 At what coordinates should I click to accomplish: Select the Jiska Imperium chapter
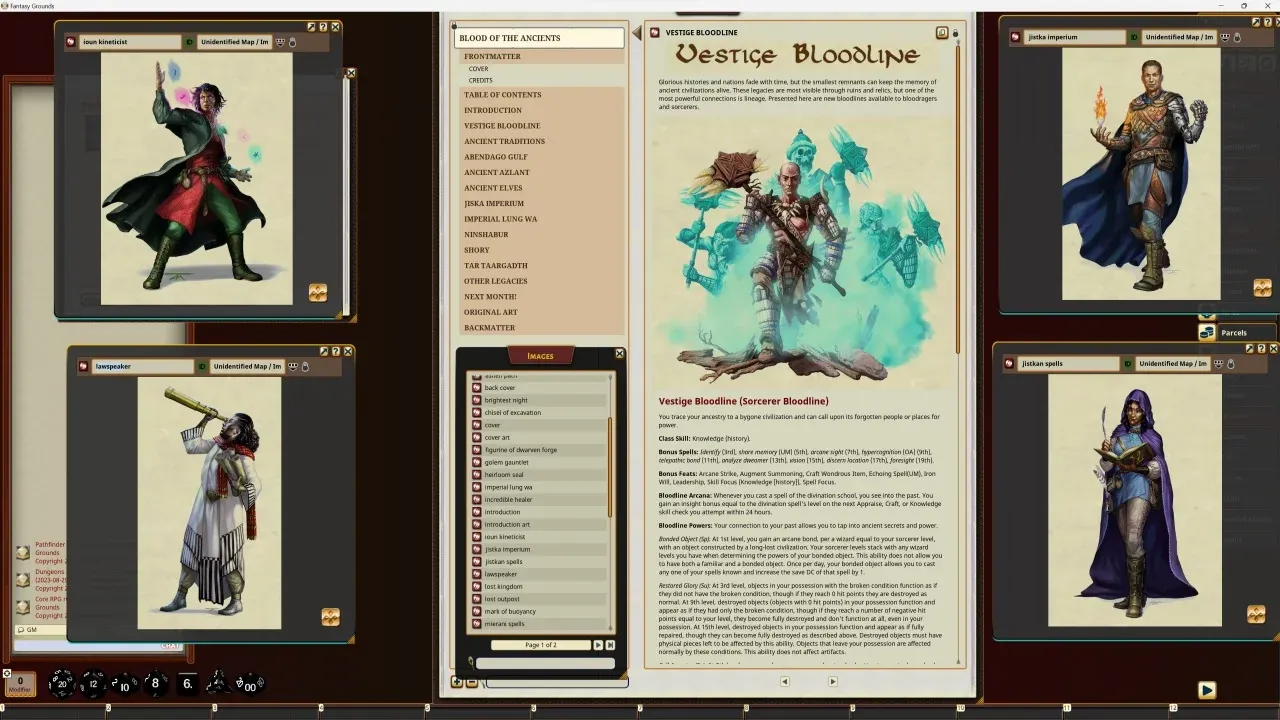tap(543, 203)
